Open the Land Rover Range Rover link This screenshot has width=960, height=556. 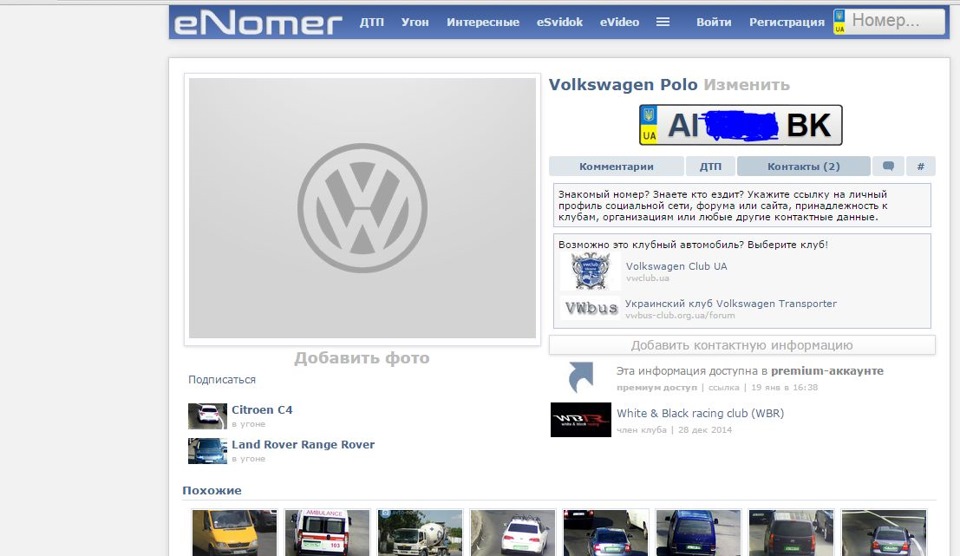tap(303, 445)
